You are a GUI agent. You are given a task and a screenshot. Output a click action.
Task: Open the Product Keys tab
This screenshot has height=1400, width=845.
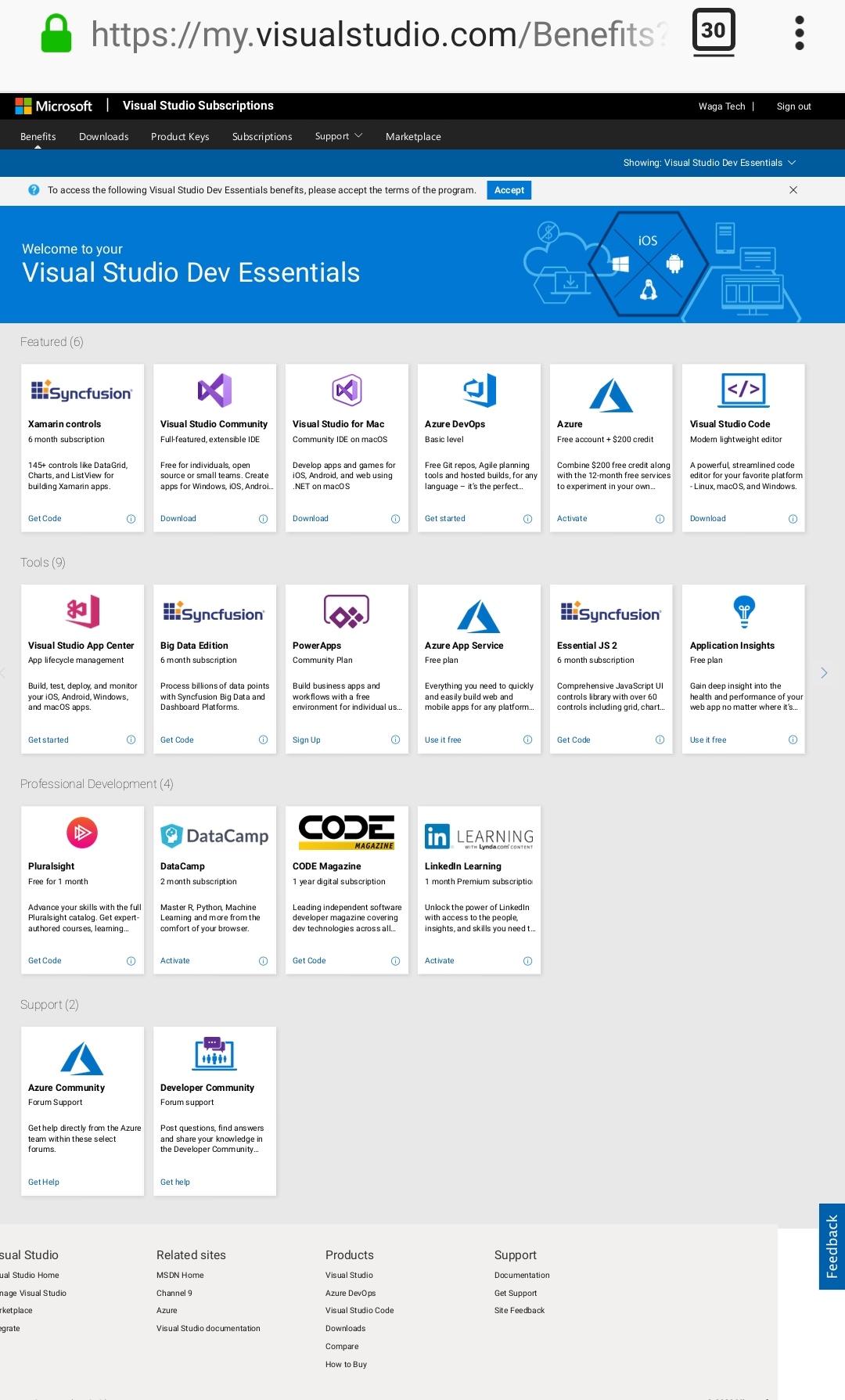(x=180, y=136)
